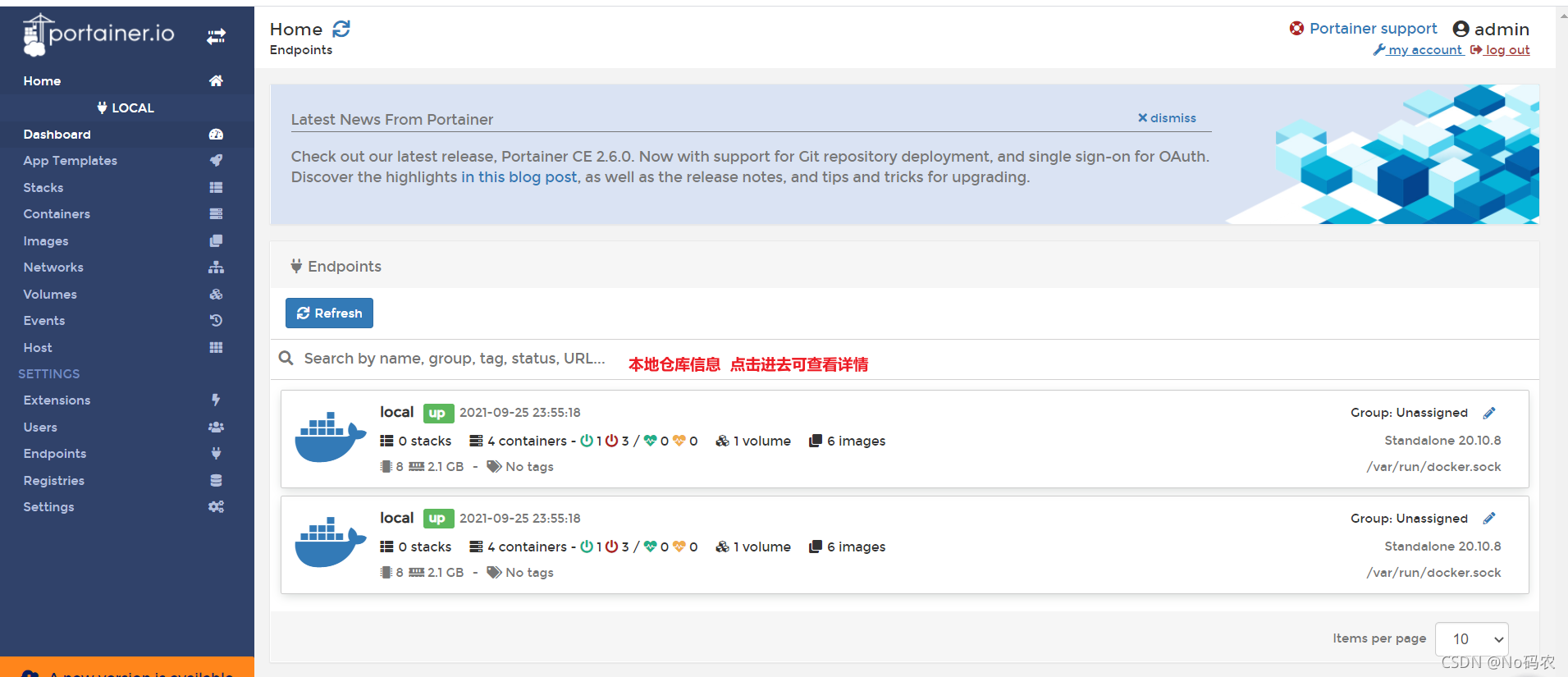
Task: Open Registries settings item
Action: point(53,480)
